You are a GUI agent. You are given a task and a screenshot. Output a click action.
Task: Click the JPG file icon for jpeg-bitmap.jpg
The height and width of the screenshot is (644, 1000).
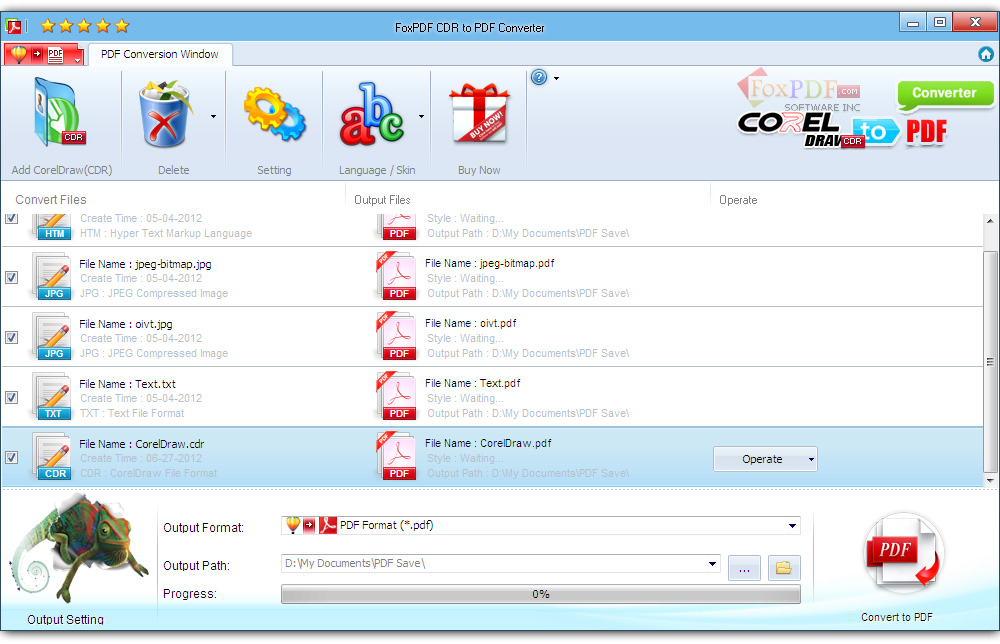54,277
